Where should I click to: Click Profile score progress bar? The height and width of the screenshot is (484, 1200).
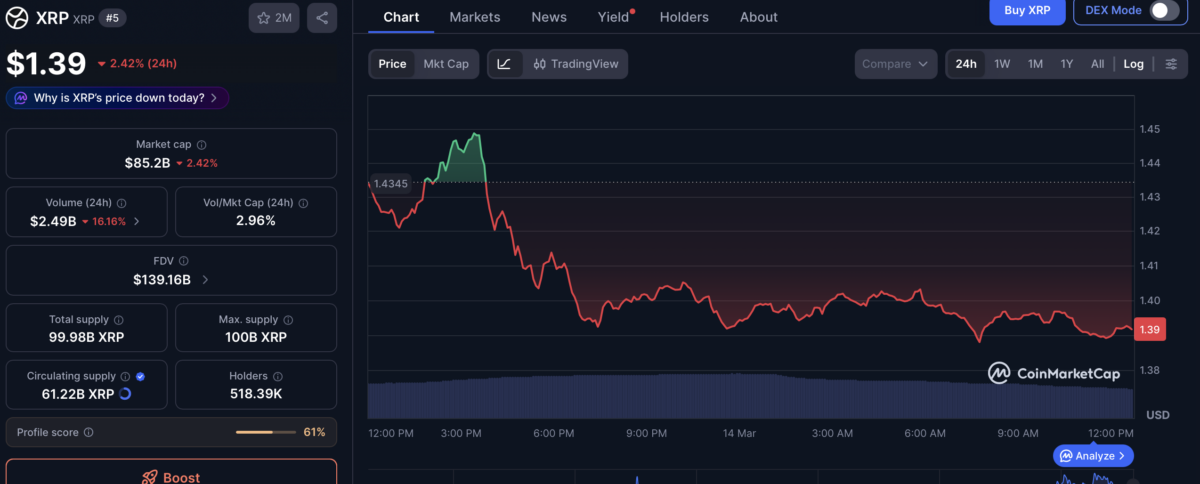(268, 432)
